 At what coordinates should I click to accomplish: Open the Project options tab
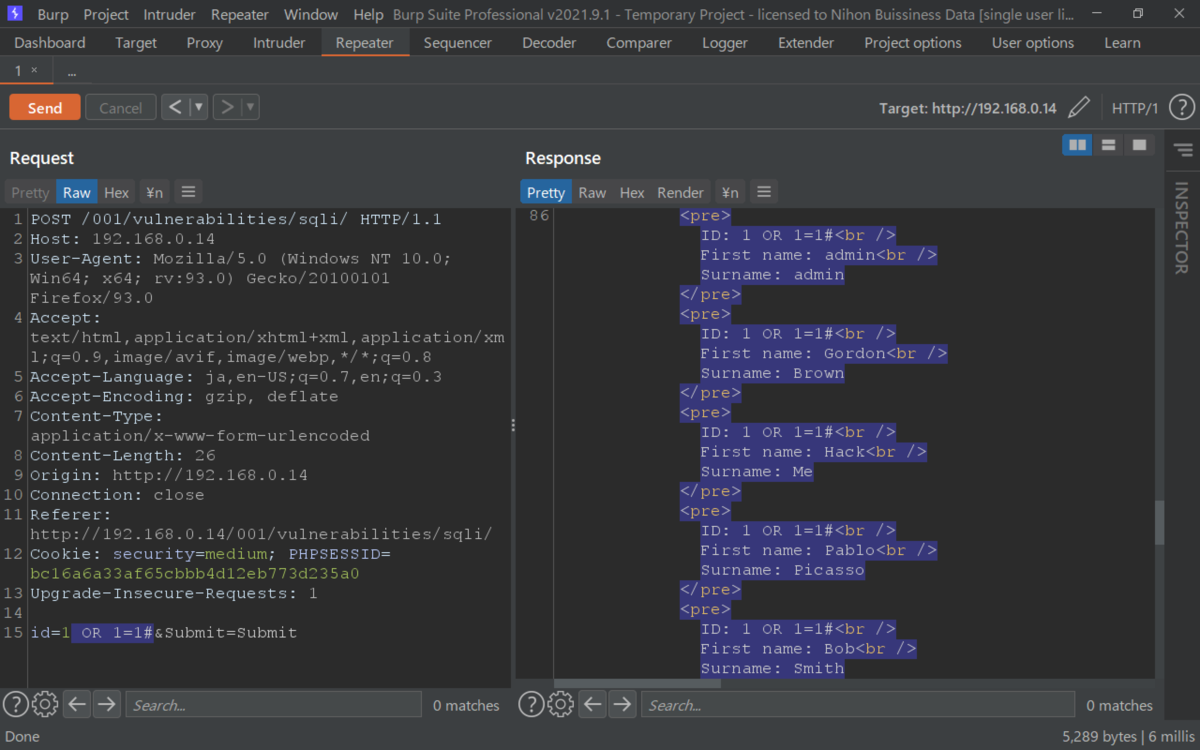(x=913, y=43)
